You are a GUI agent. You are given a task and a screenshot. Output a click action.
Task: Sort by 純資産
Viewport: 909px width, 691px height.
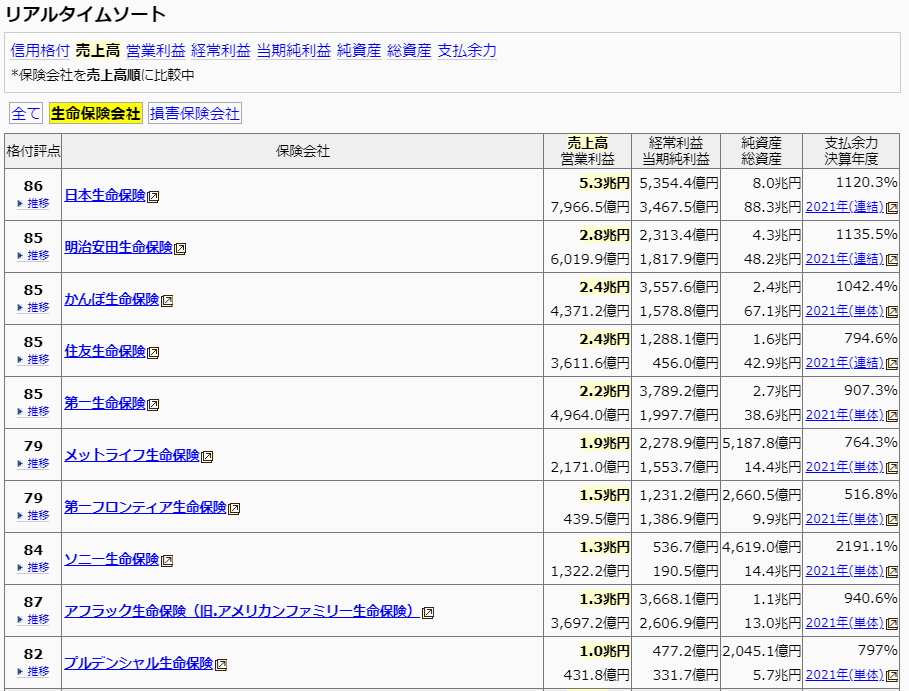tap(359, 51)
